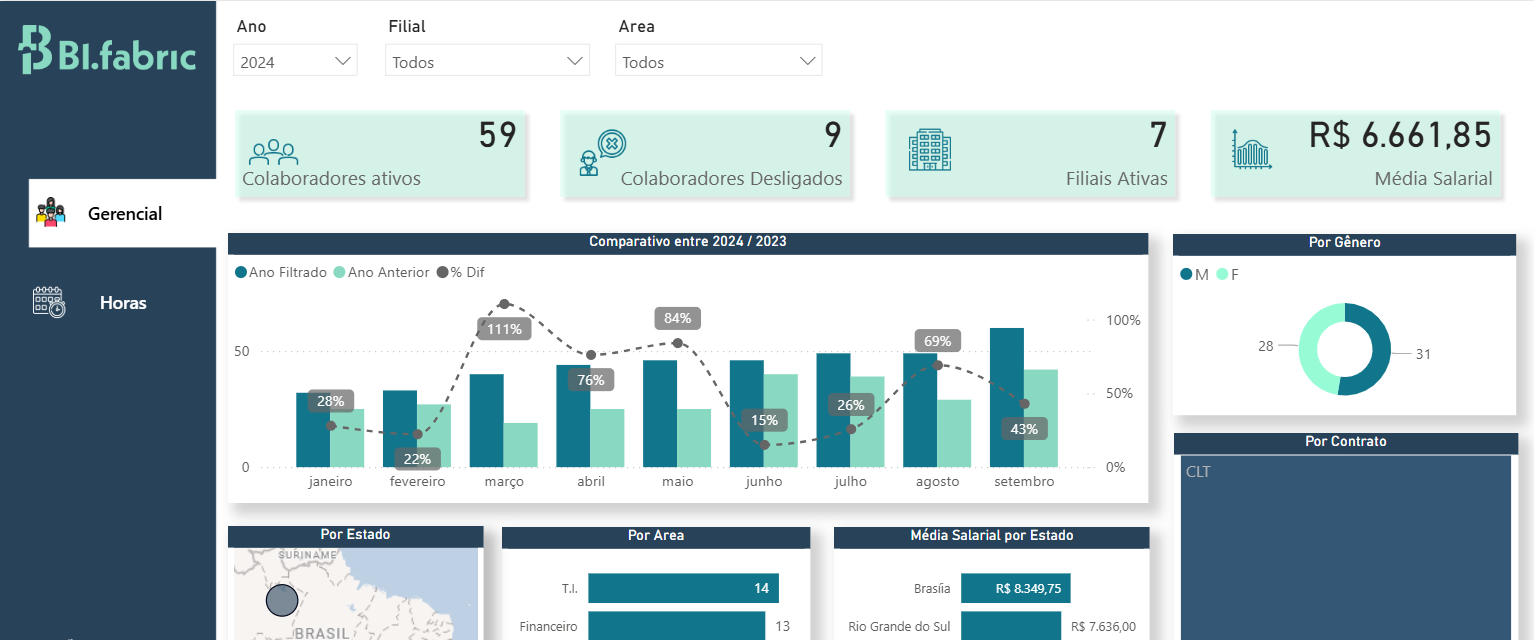Toggle the Ano Filtrado legend item
Viewport: 1534px width, 640px height.
(281, 272)
